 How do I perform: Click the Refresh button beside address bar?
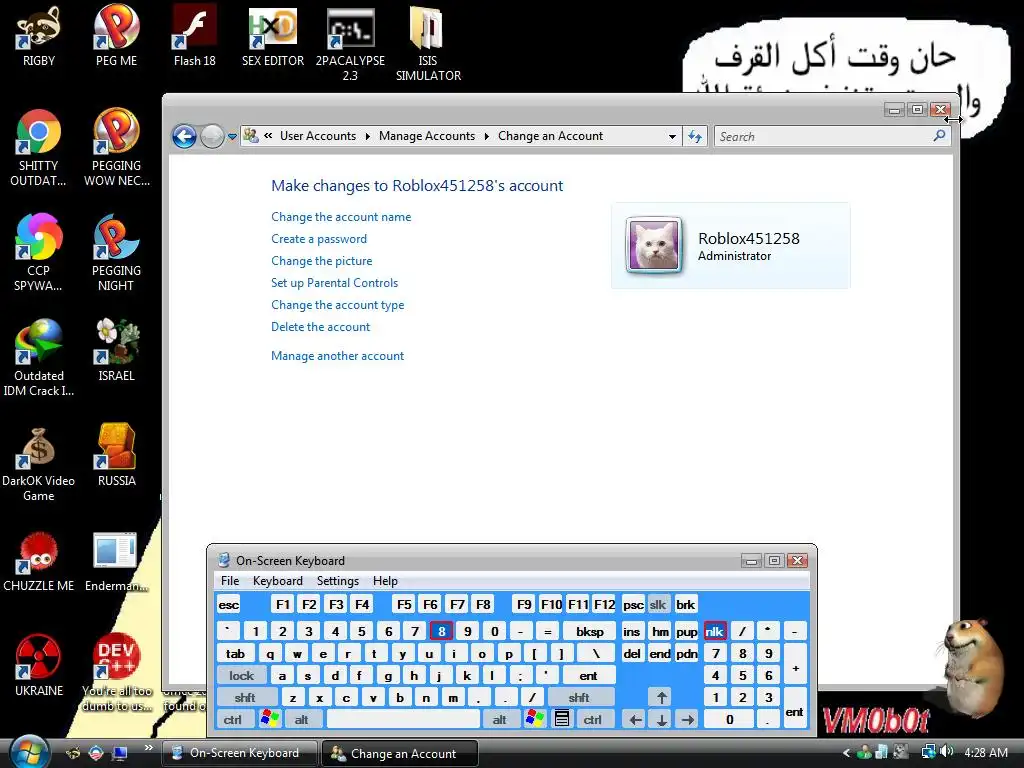point(695,136)
